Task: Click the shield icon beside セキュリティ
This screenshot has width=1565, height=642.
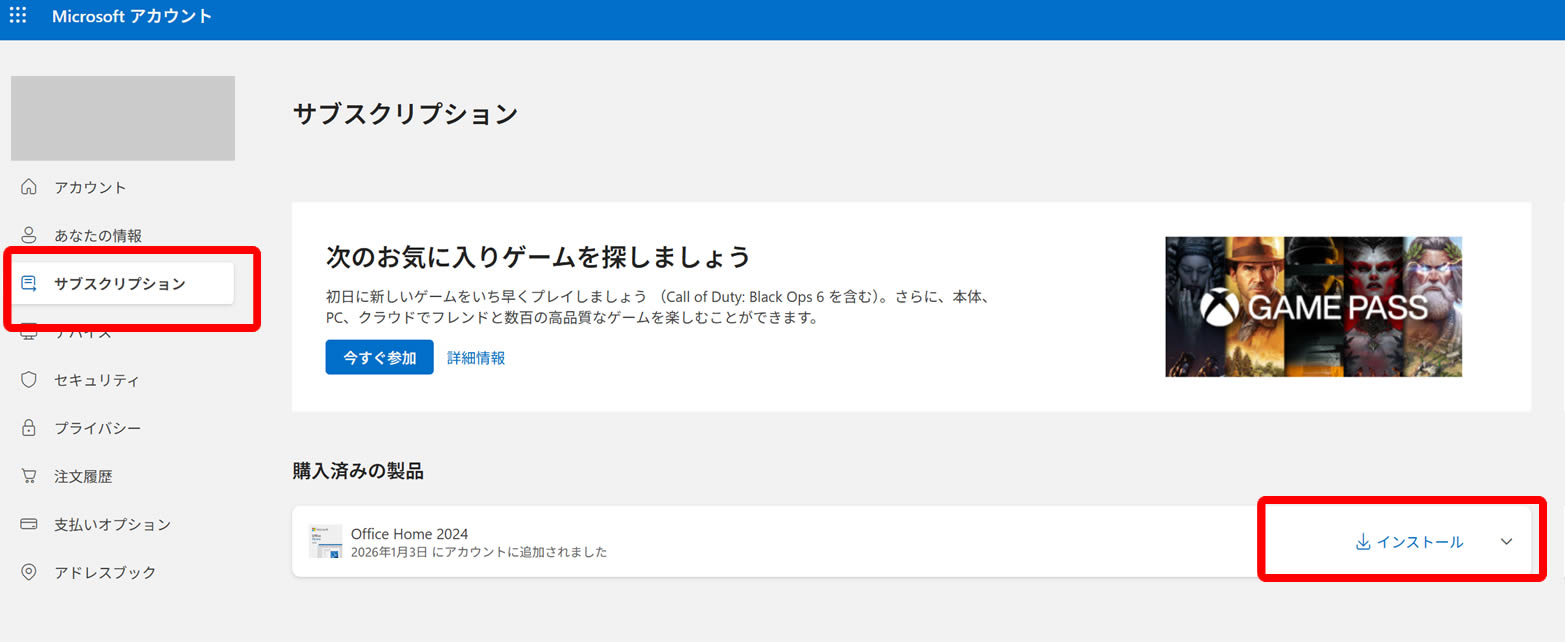Action: pyautogui.click(x=29, y=380)
